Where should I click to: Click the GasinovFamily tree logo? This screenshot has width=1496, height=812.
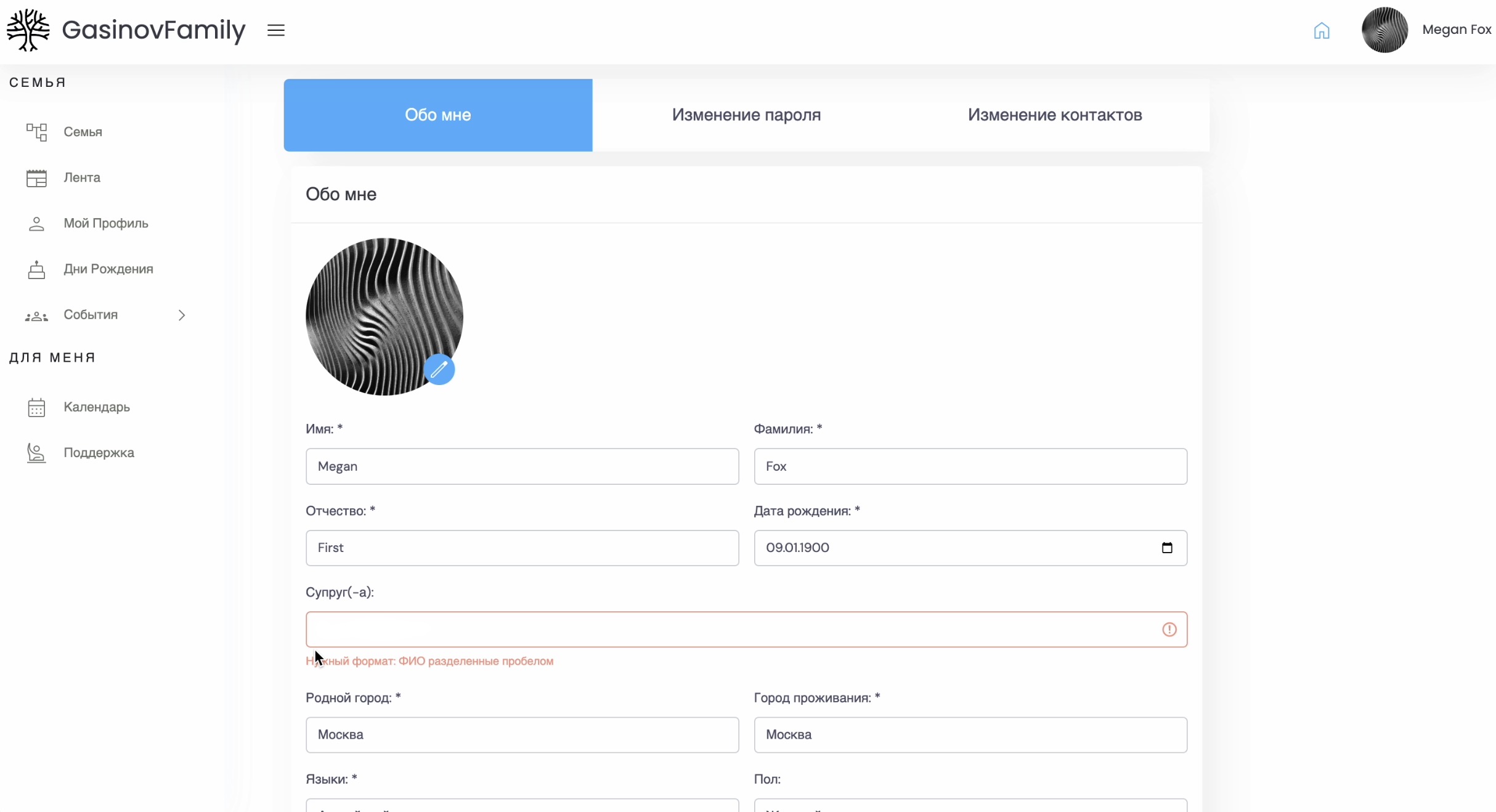point(28,30)
